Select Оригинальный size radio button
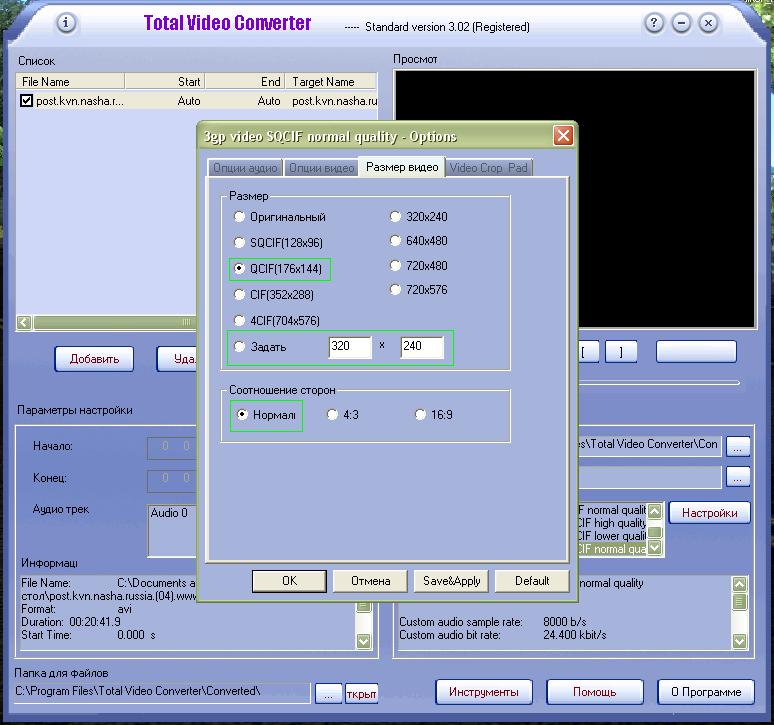The image size is (774, 725). pyautogui.click(x=239, y=217)
